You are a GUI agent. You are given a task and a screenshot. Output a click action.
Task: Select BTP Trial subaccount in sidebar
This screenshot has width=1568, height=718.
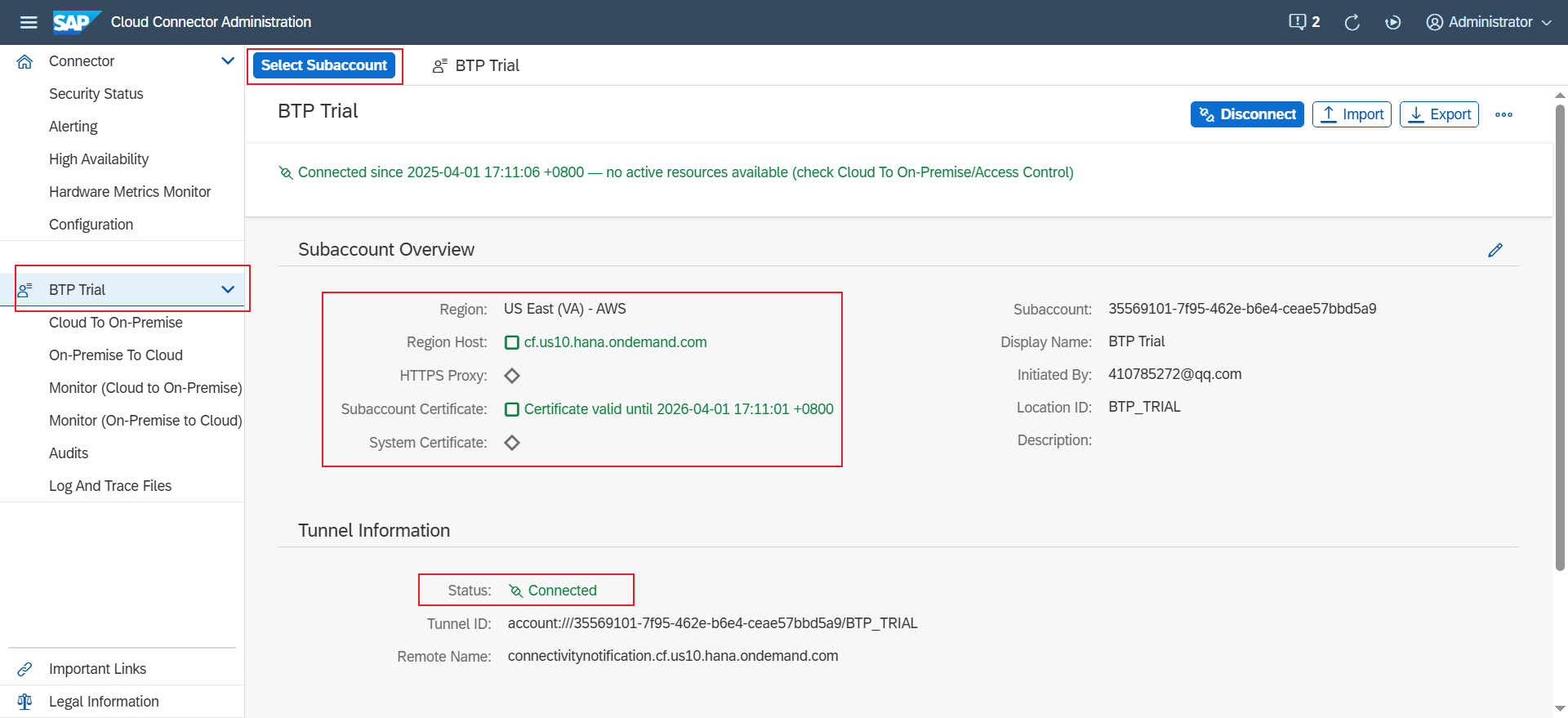point(122,290)
